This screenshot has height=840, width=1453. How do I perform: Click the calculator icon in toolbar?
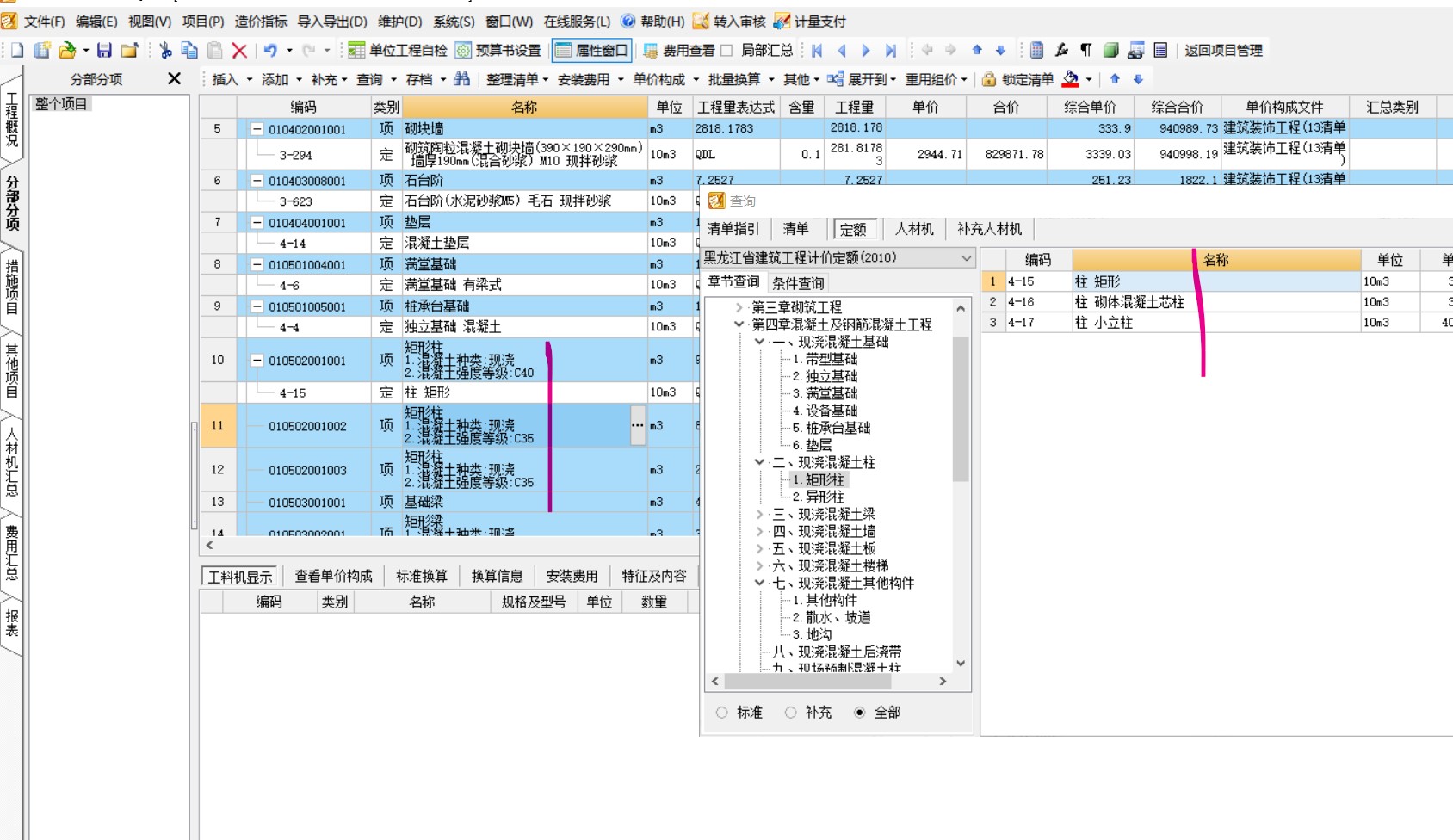[1037, 51]
